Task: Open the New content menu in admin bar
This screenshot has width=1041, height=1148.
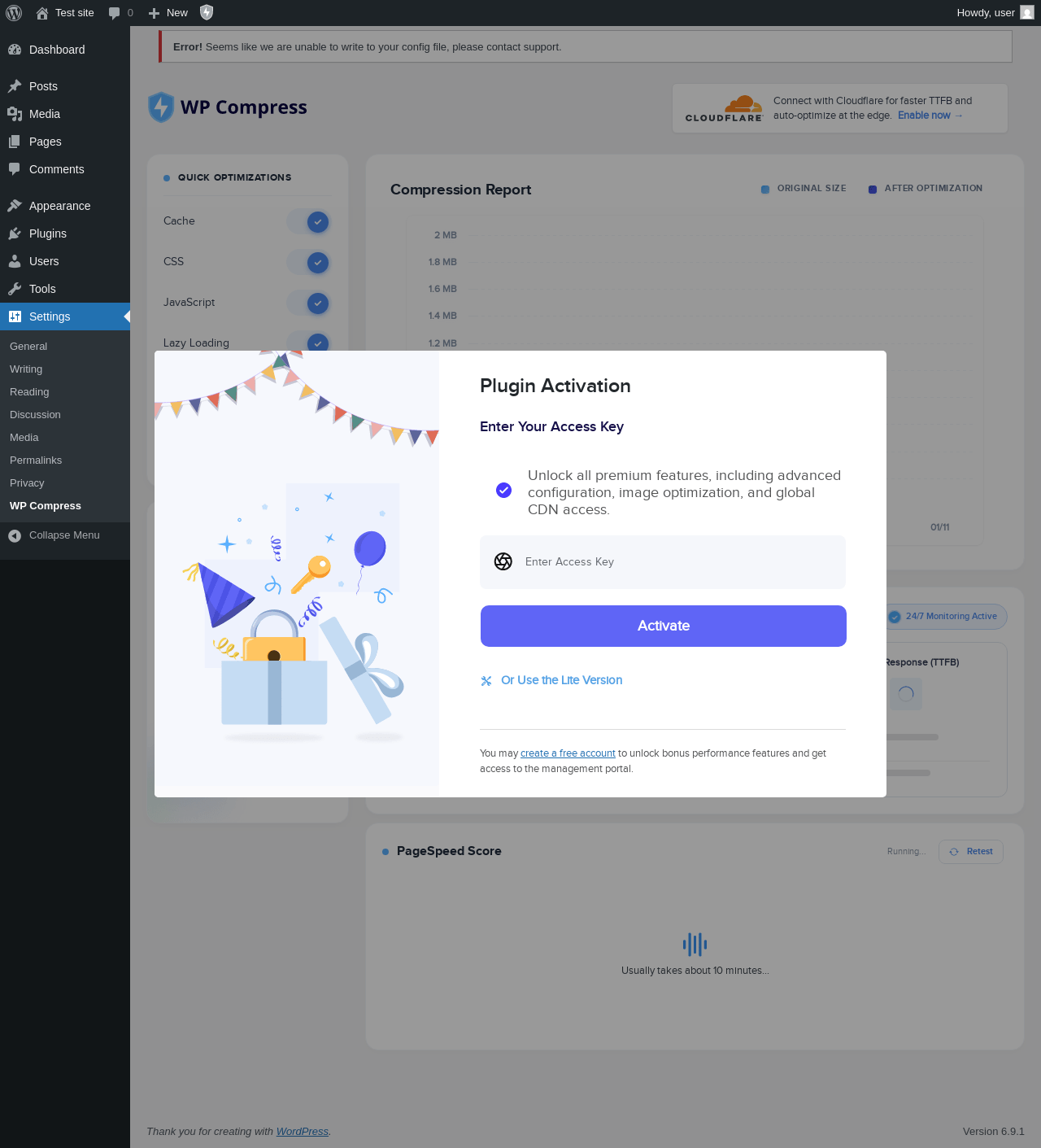Action: 168,13
